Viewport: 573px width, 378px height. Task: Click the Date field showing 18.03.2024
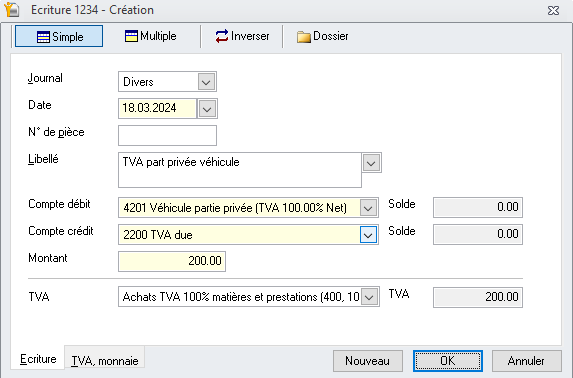pos(158,109)
